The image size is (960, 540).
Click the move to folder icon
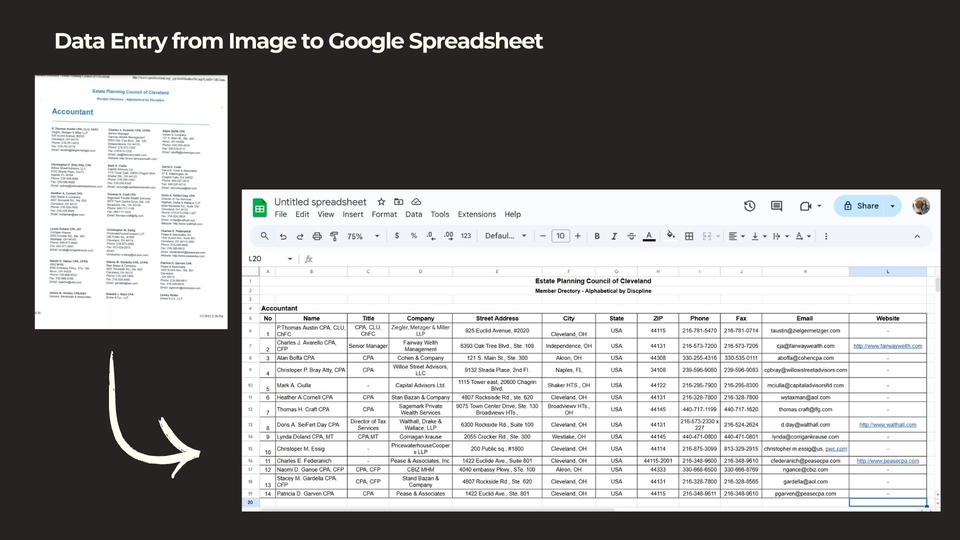click(399, 201)
